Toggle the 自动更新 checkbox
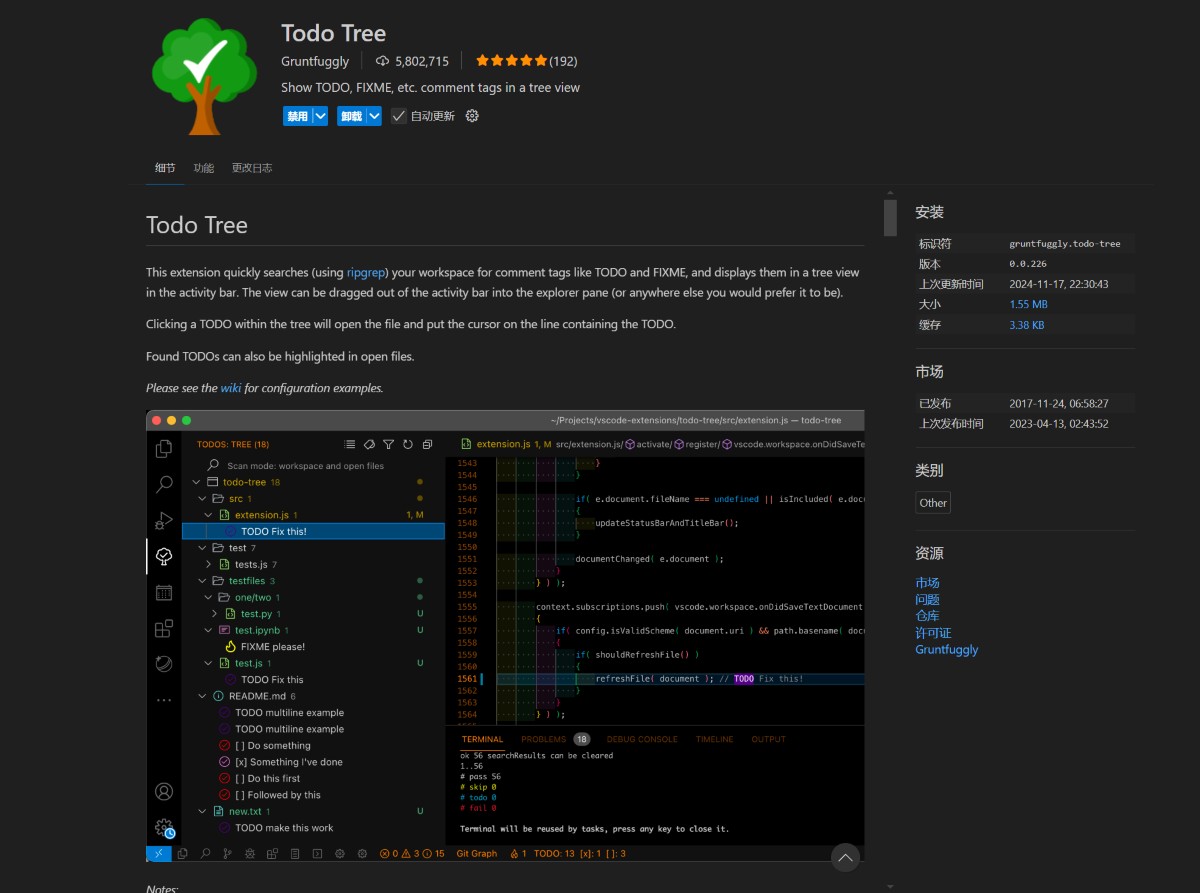The image size is (1200, 893). point(398,116)
